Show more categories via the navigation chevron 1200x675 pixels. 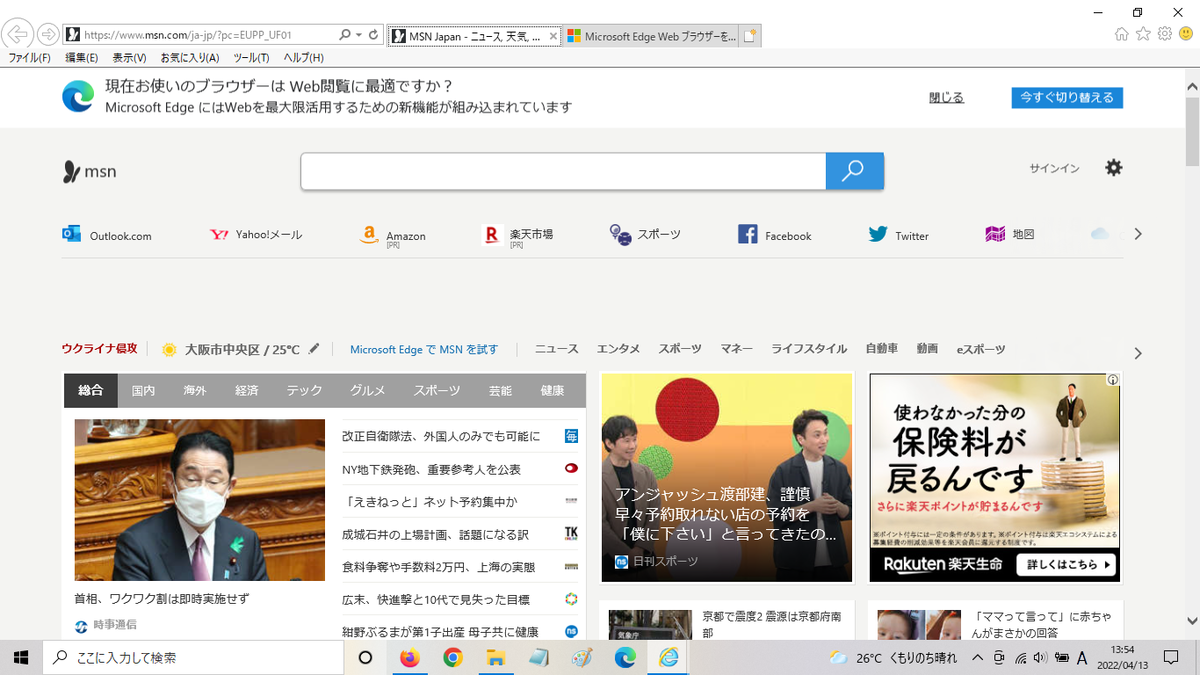[x=1137, y=352]
